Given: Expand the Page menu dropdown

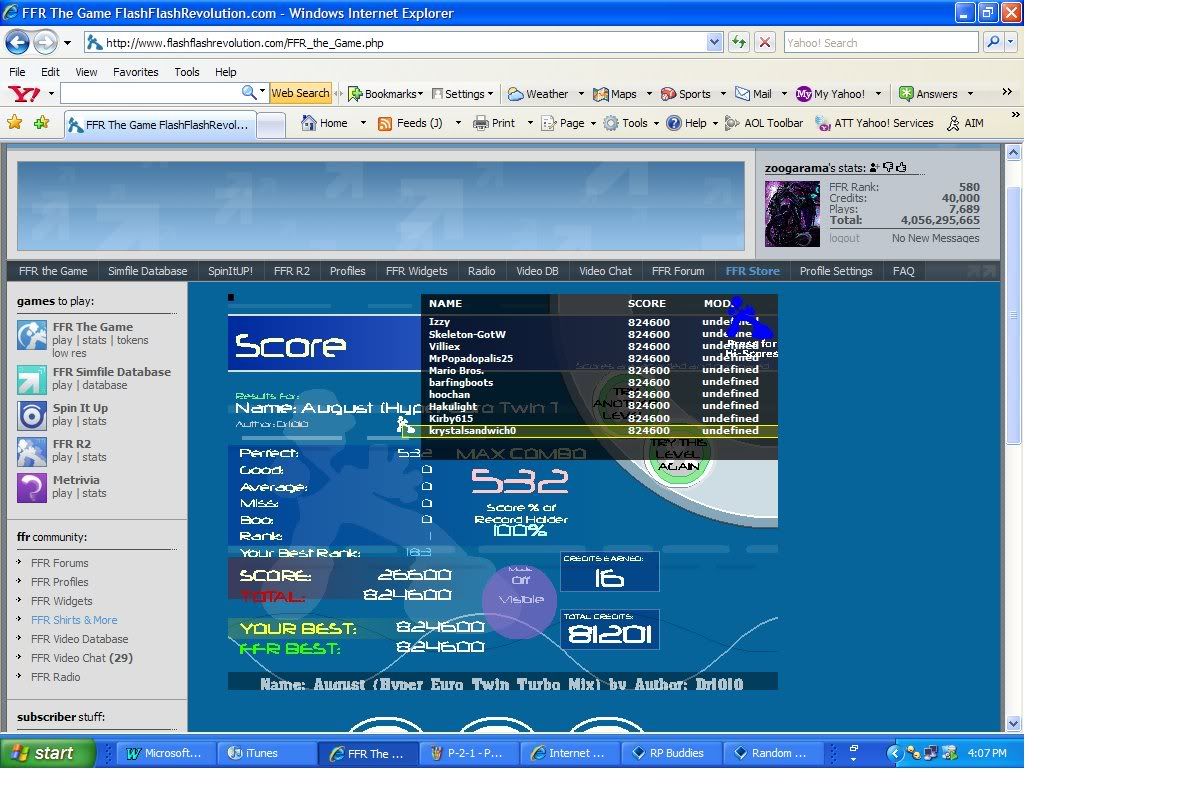Looking at the screenshot, I should coord(593,123).
